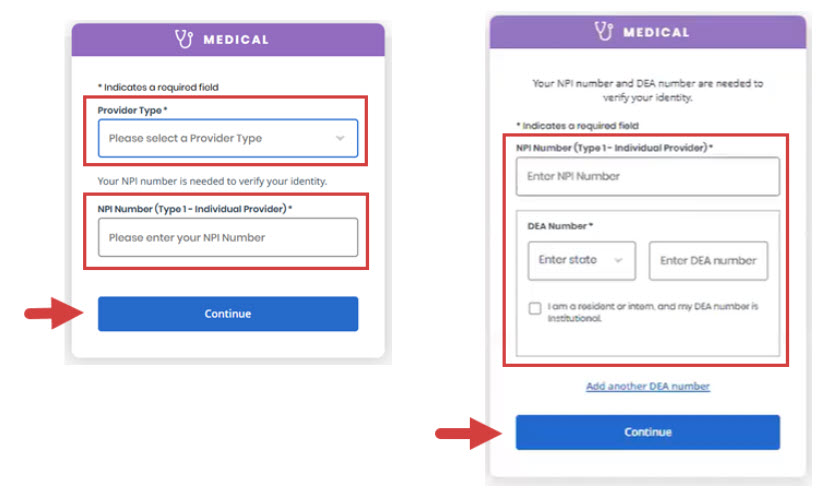Click the 'DEA Number' field label

559,226
